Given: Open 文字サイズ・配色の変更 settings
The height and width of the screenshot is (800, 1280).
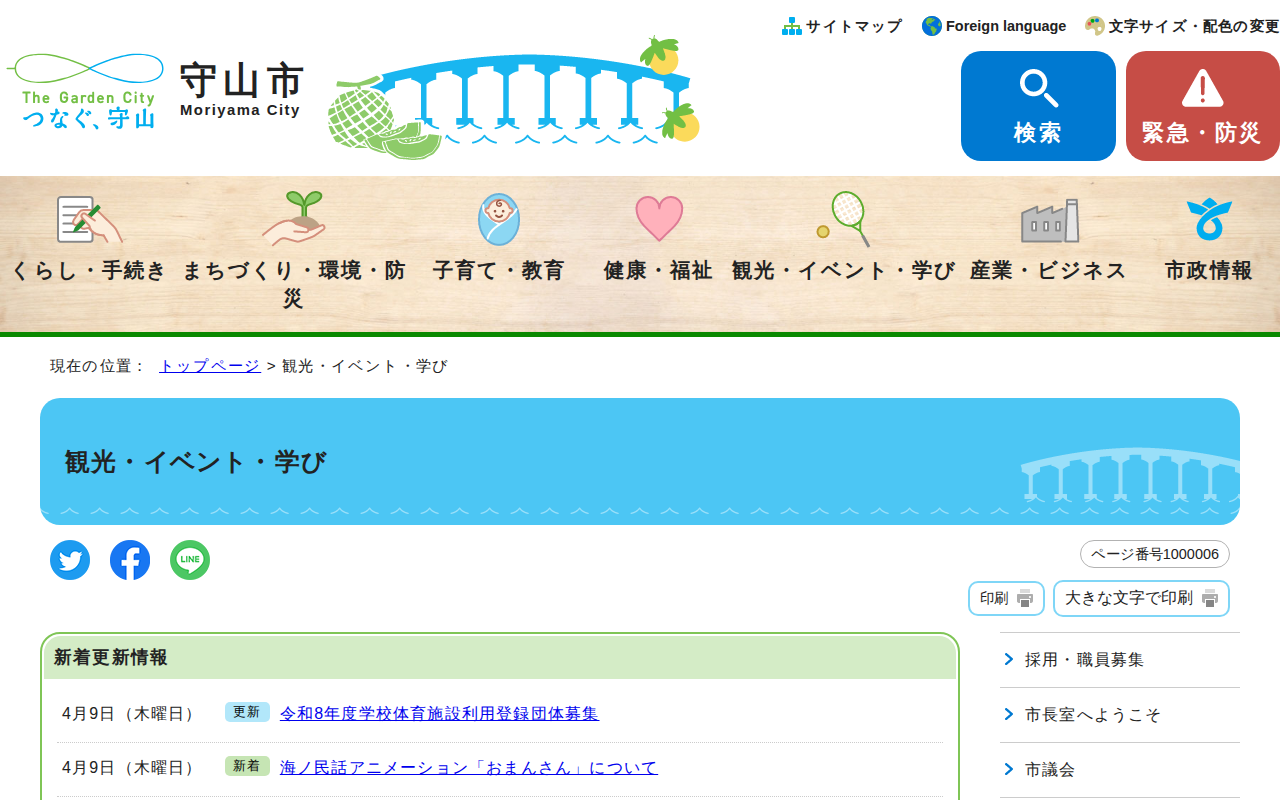Looking at the screenshot, I should [1194, 26].
